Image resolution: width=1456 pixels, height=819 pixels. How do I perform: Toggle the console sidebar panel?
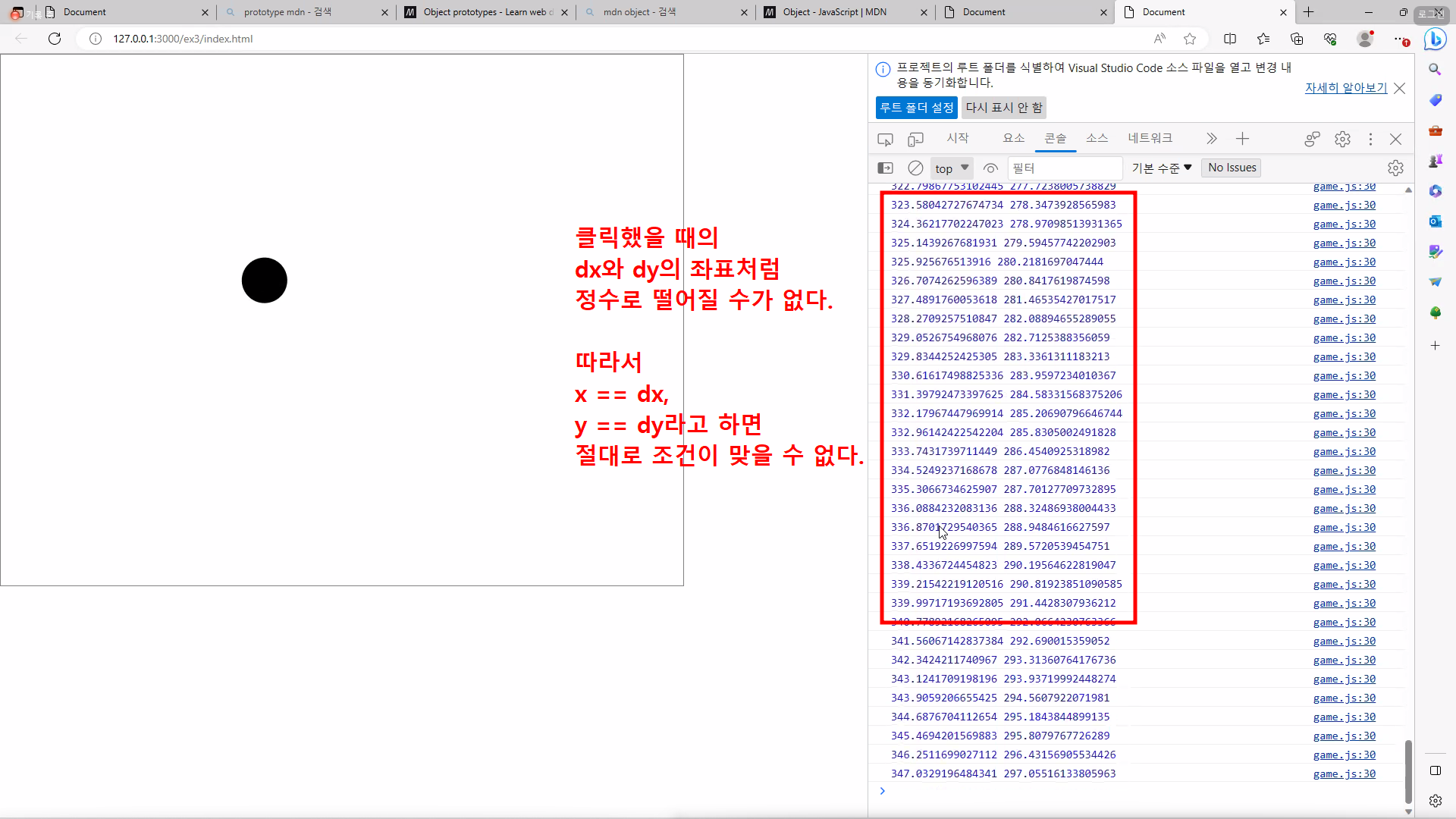click(885, 168)
